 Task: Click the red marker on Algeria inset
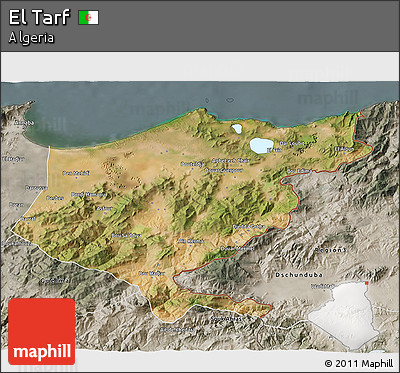[367, 283]
